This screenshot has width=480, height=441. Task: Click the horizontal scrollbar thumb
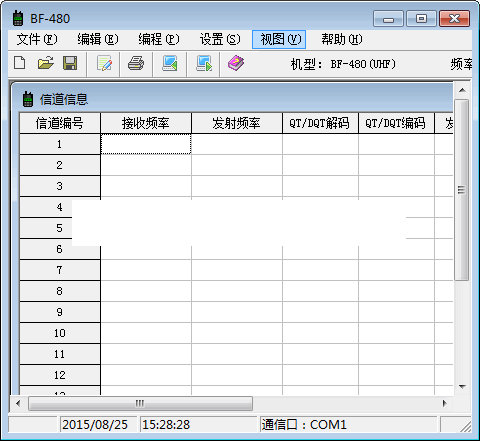[x=140, y=404]
